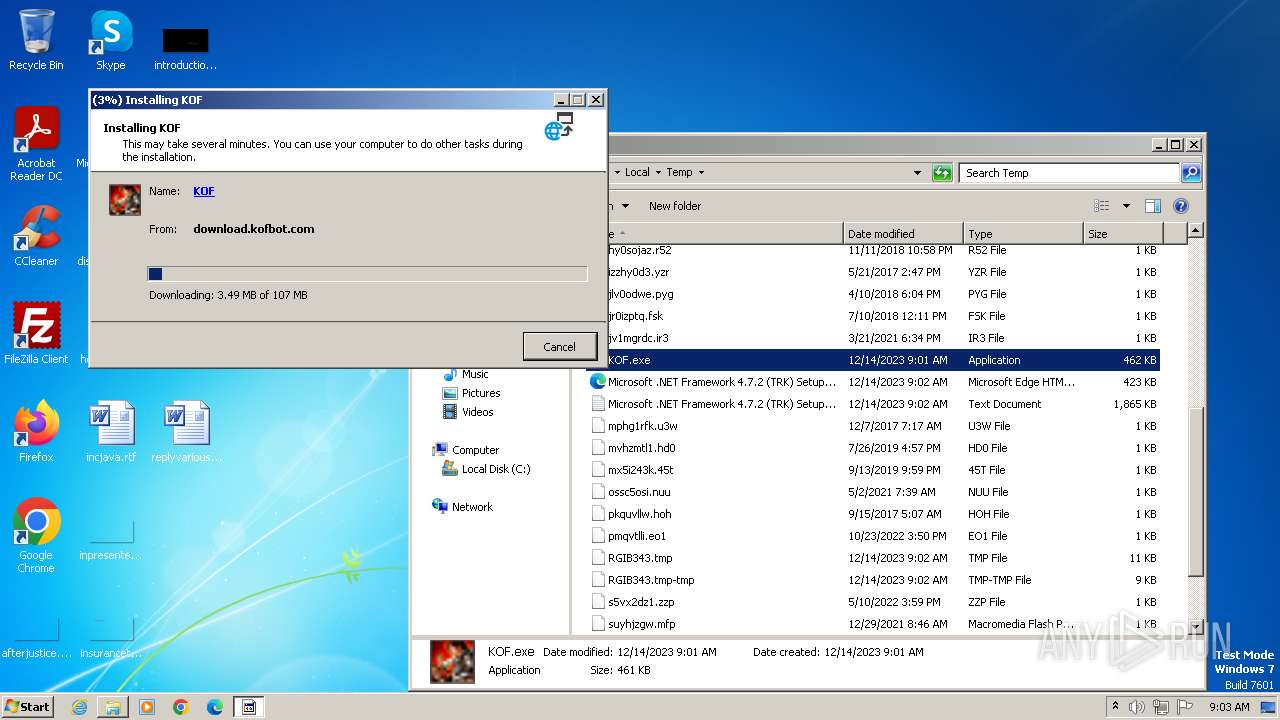Select Computer in navigation pane

[466, 450]
